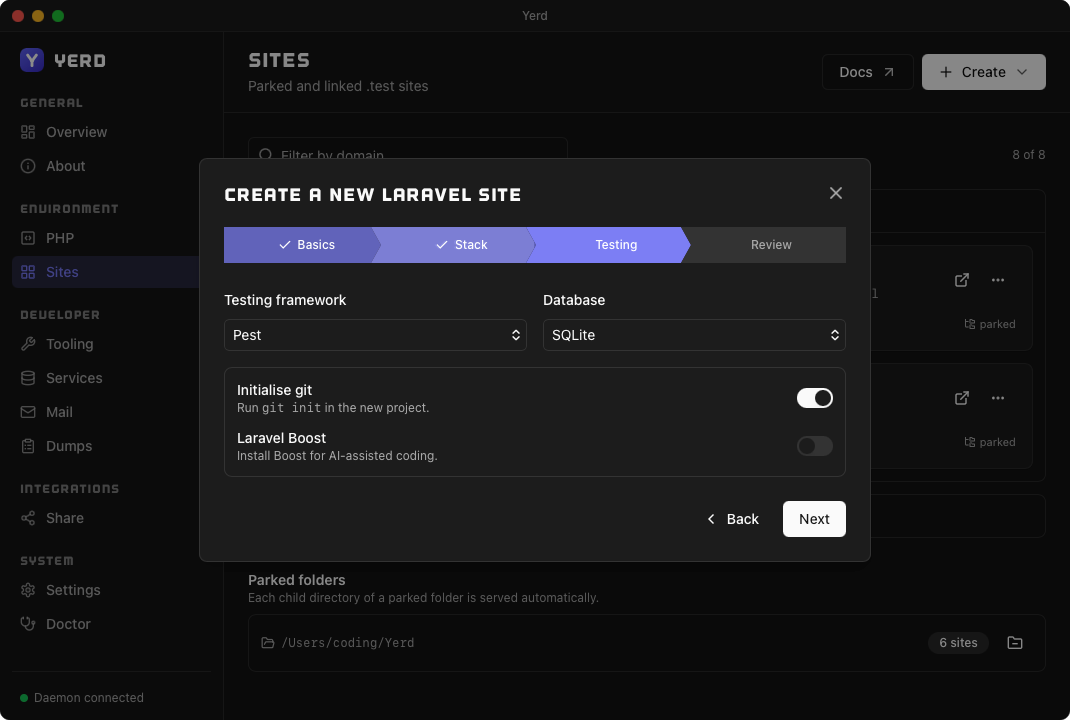
Task: Open the Dumps clipboard icon
Action: [x=28, y=446]
